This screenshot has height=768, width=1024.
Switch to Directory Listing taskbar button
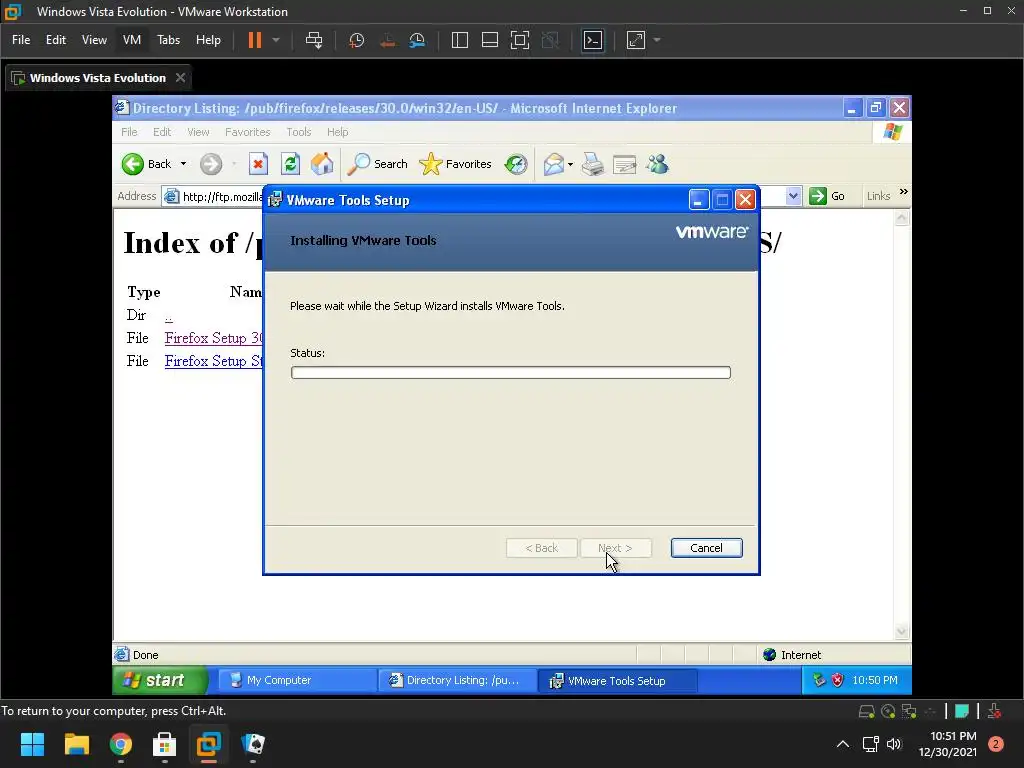457,680
